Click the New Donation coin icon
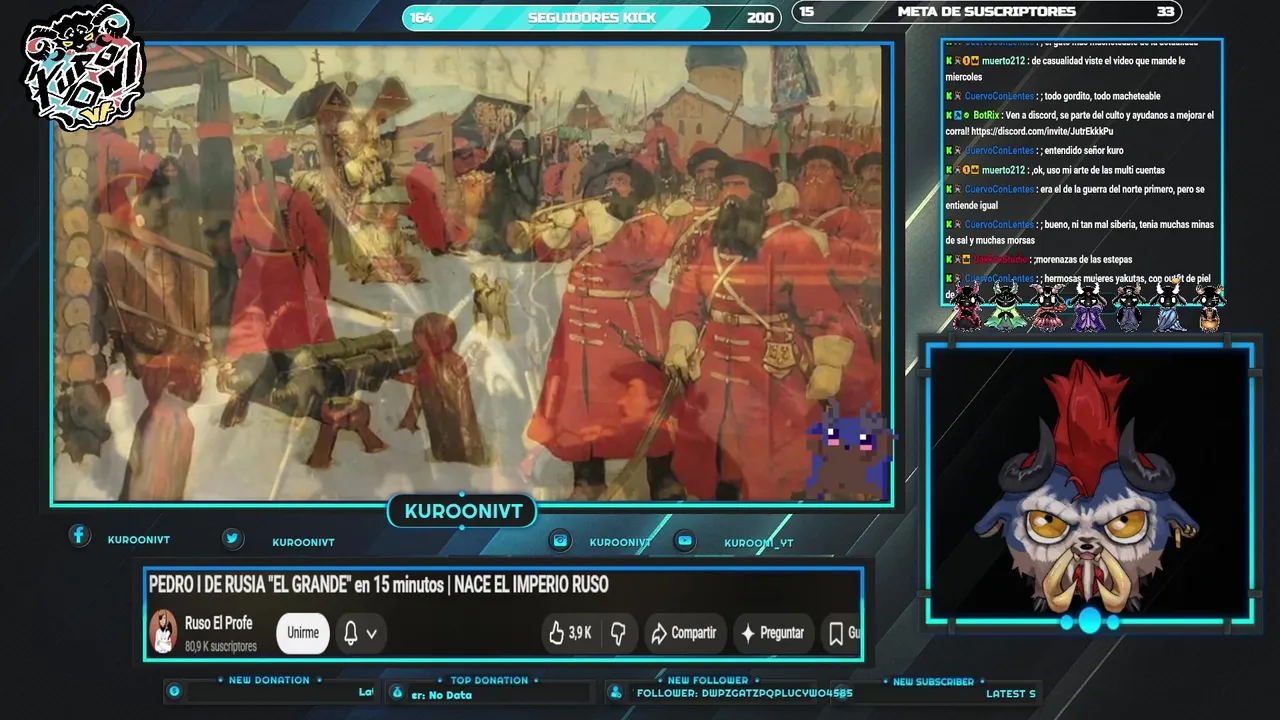This screenshot has height=720, width=1280. 174,691
